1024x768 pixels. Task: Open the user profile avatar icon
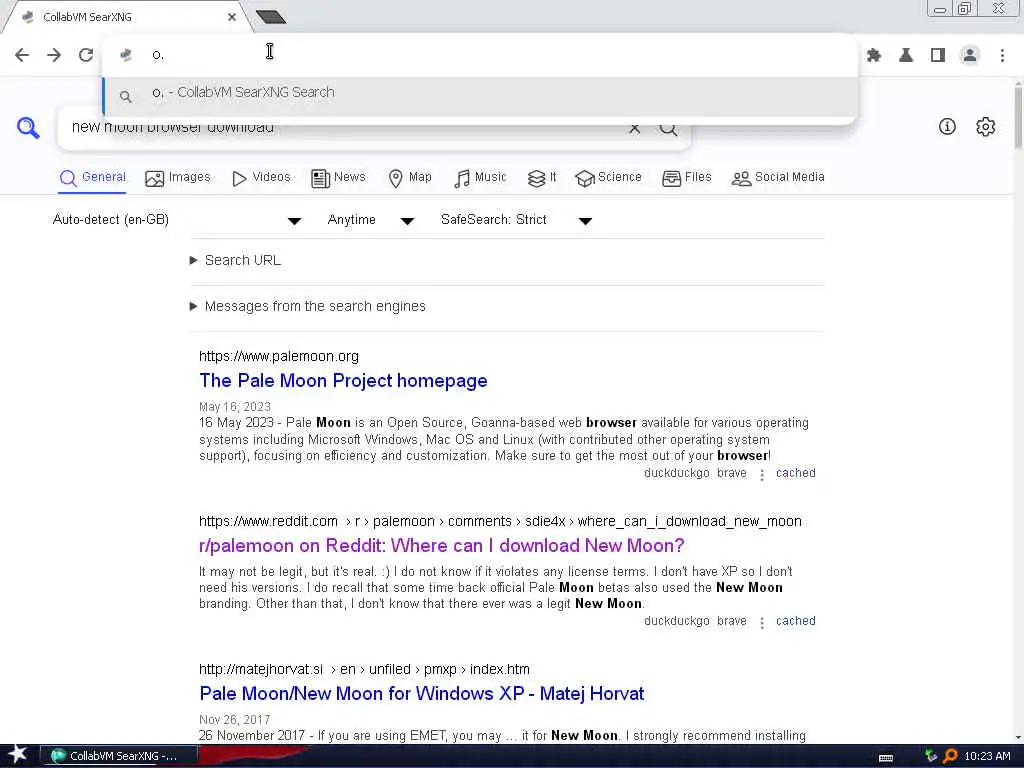pyautogui.click(x=970, y=56)
